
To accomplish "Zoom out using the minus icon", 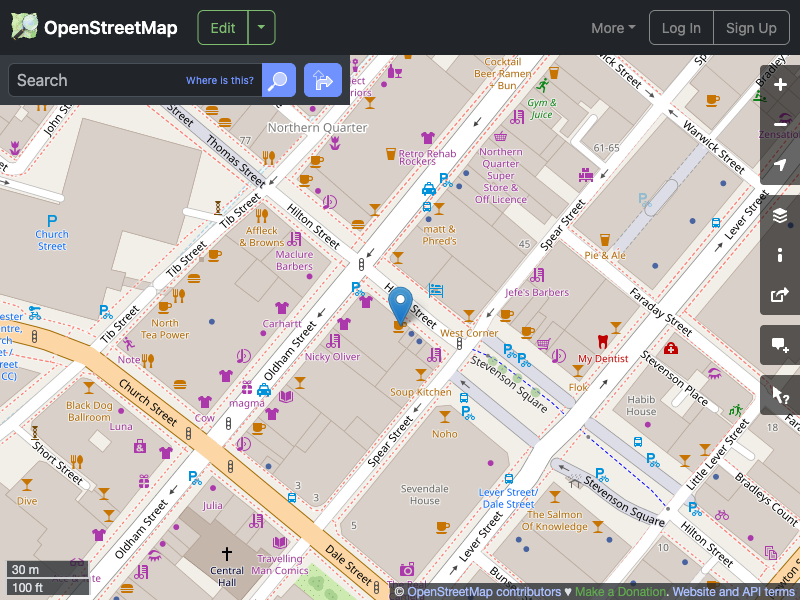I will [780, 125].
